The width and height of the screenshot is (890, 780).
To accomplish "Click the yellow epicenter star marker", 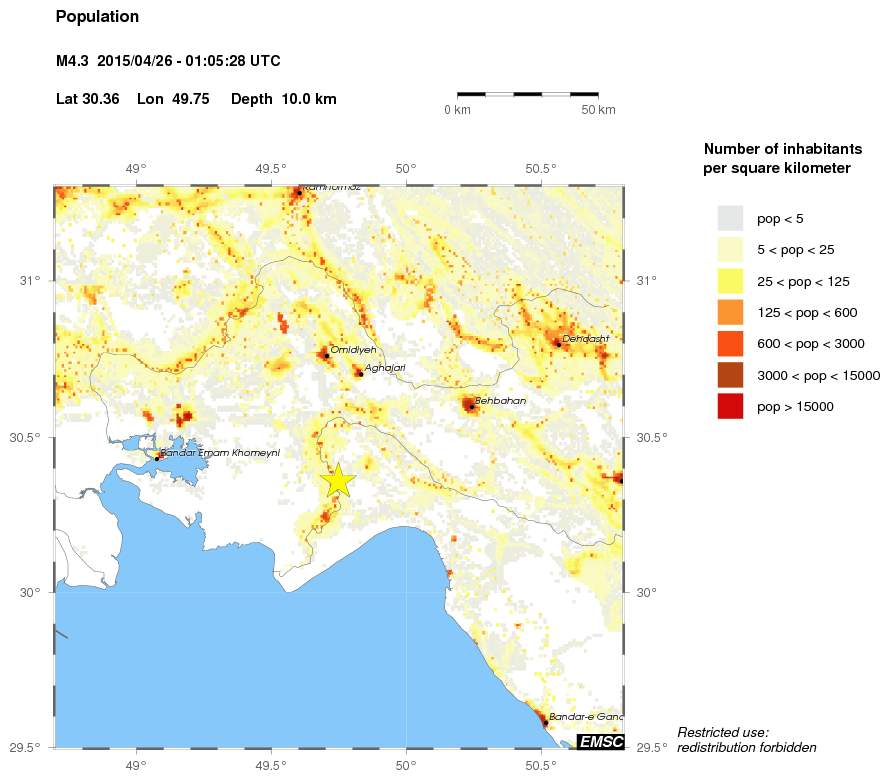I will click(339, 480).
